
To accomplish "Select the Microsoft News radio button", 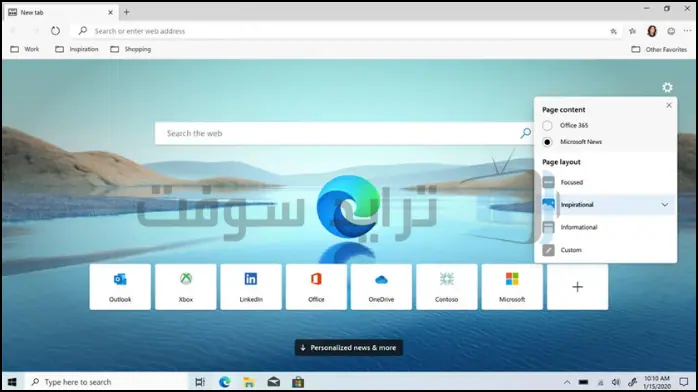I will point(547,142).
